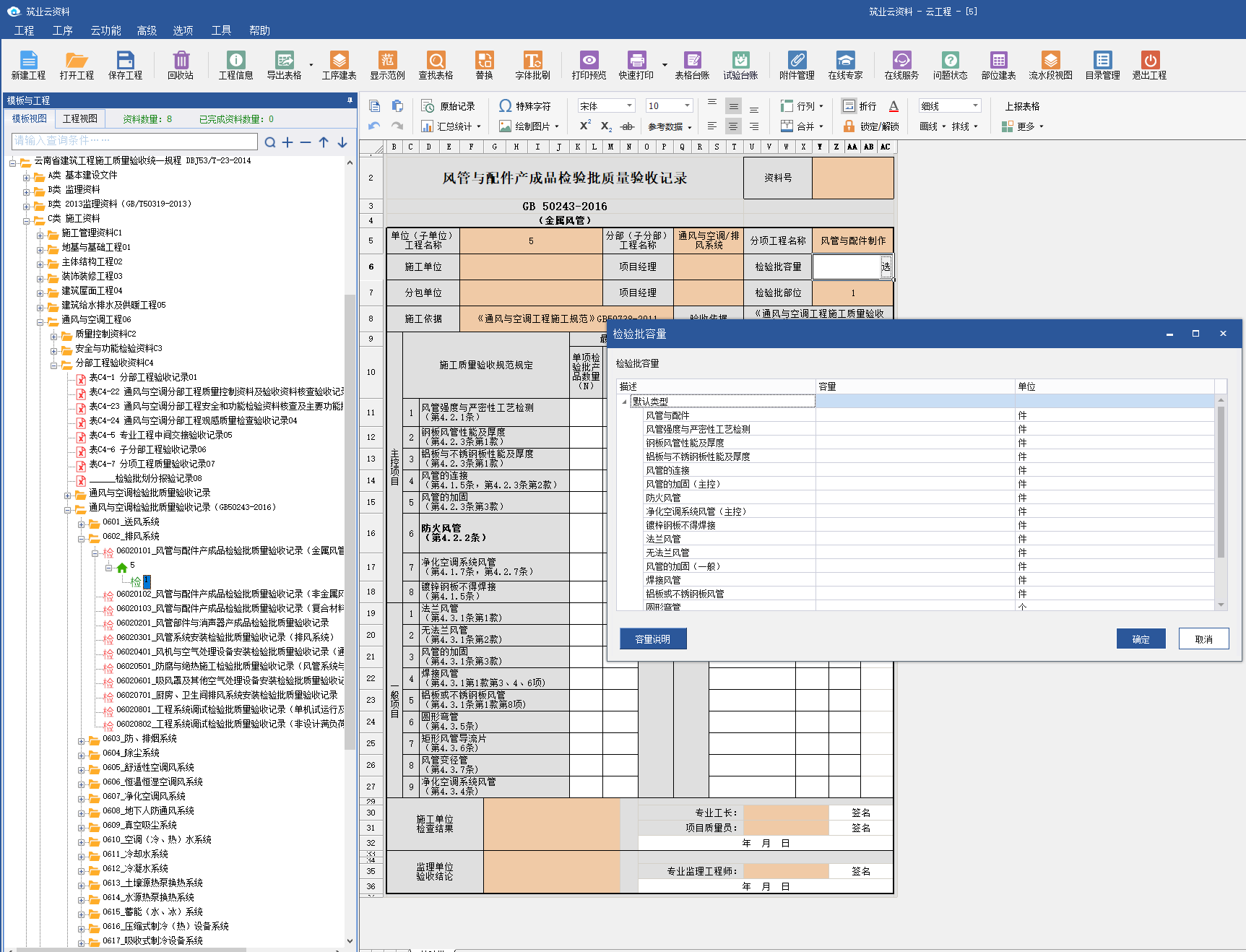Insert 特殊字符 special character

[525, 106]
